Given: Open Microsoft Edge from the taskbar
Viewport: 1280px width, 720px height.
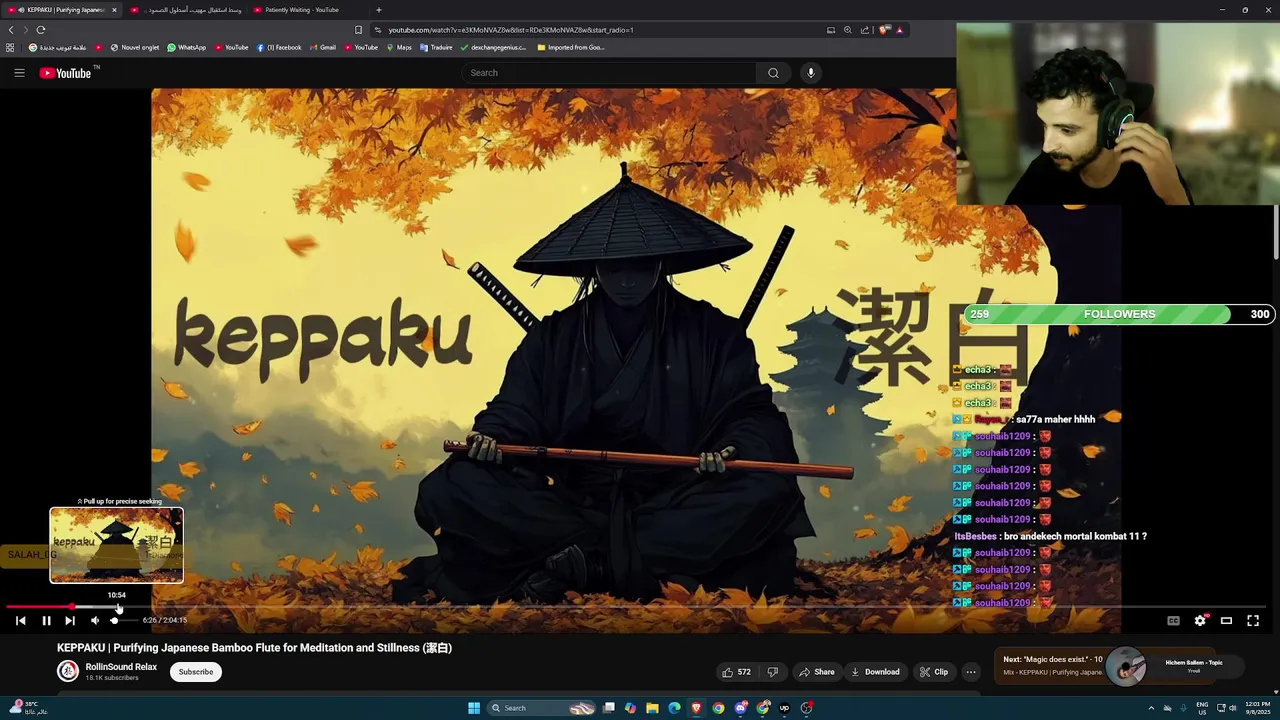Looking at the screenshot, I should pyautogui.click(x=674, y=708).
